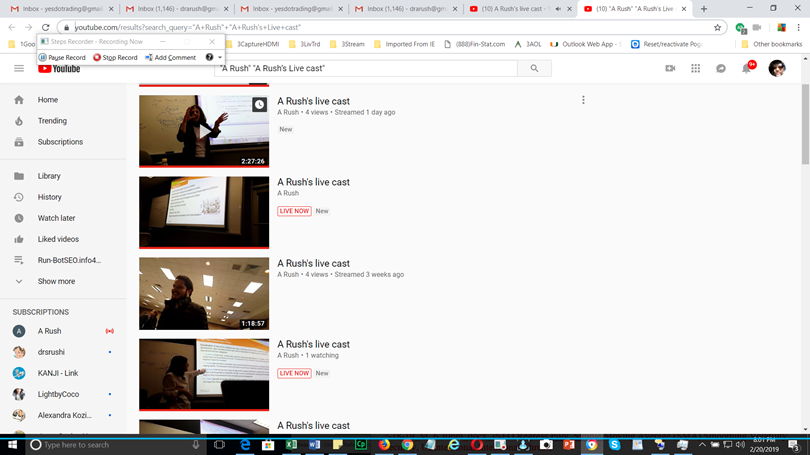The image size is (810, 455).
Task: Open the 3Stream bookmark folder
Action: pyautogui.click(x=347, y=44)
